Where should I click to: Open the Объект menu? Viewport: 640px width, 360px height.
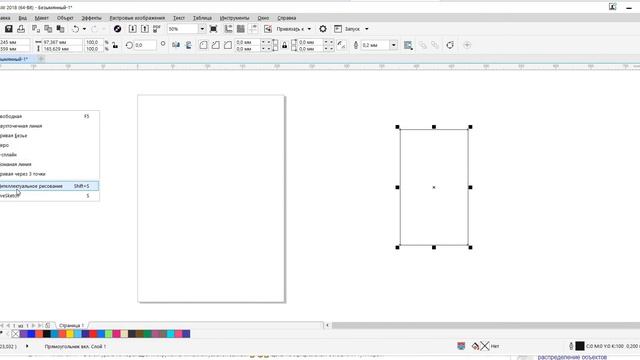(65, 18)
